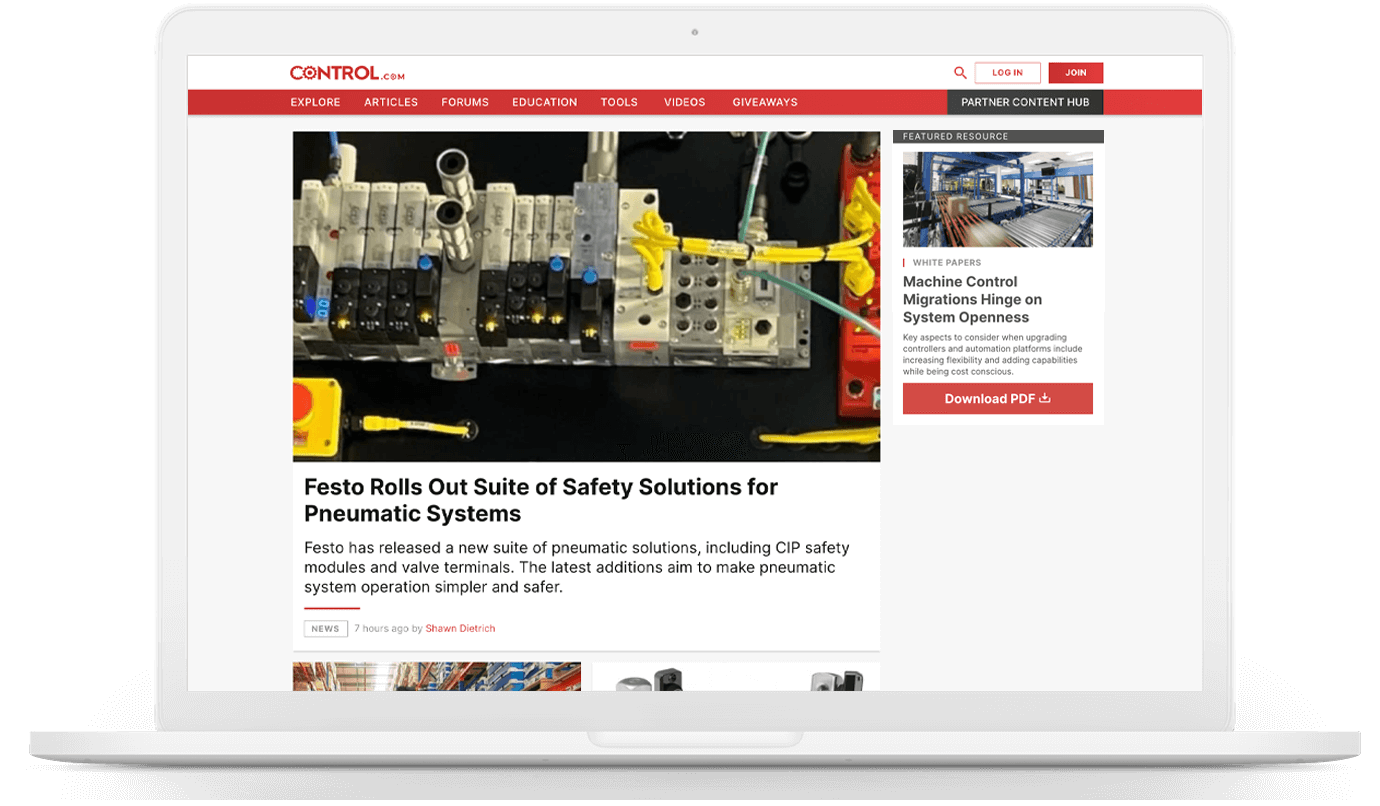This screenshot has width=1380, height=806.
Task: Select the News category tag
Action: (x=325, y=629)
